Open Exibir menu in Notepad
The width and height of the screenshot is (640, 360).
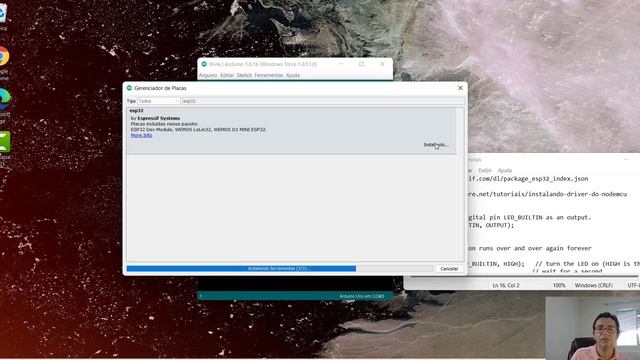click(x=485, y=171)
